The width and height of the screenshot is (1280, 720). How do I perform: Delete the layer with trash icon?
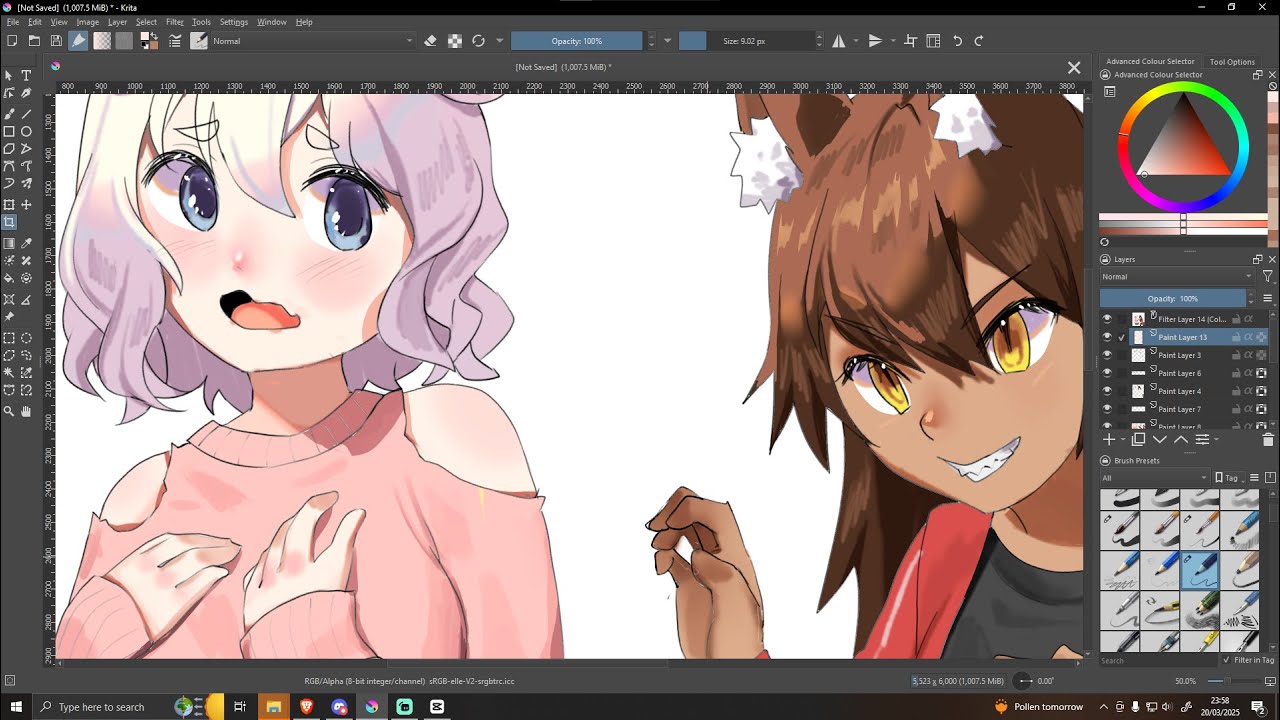click(1268, 440)
